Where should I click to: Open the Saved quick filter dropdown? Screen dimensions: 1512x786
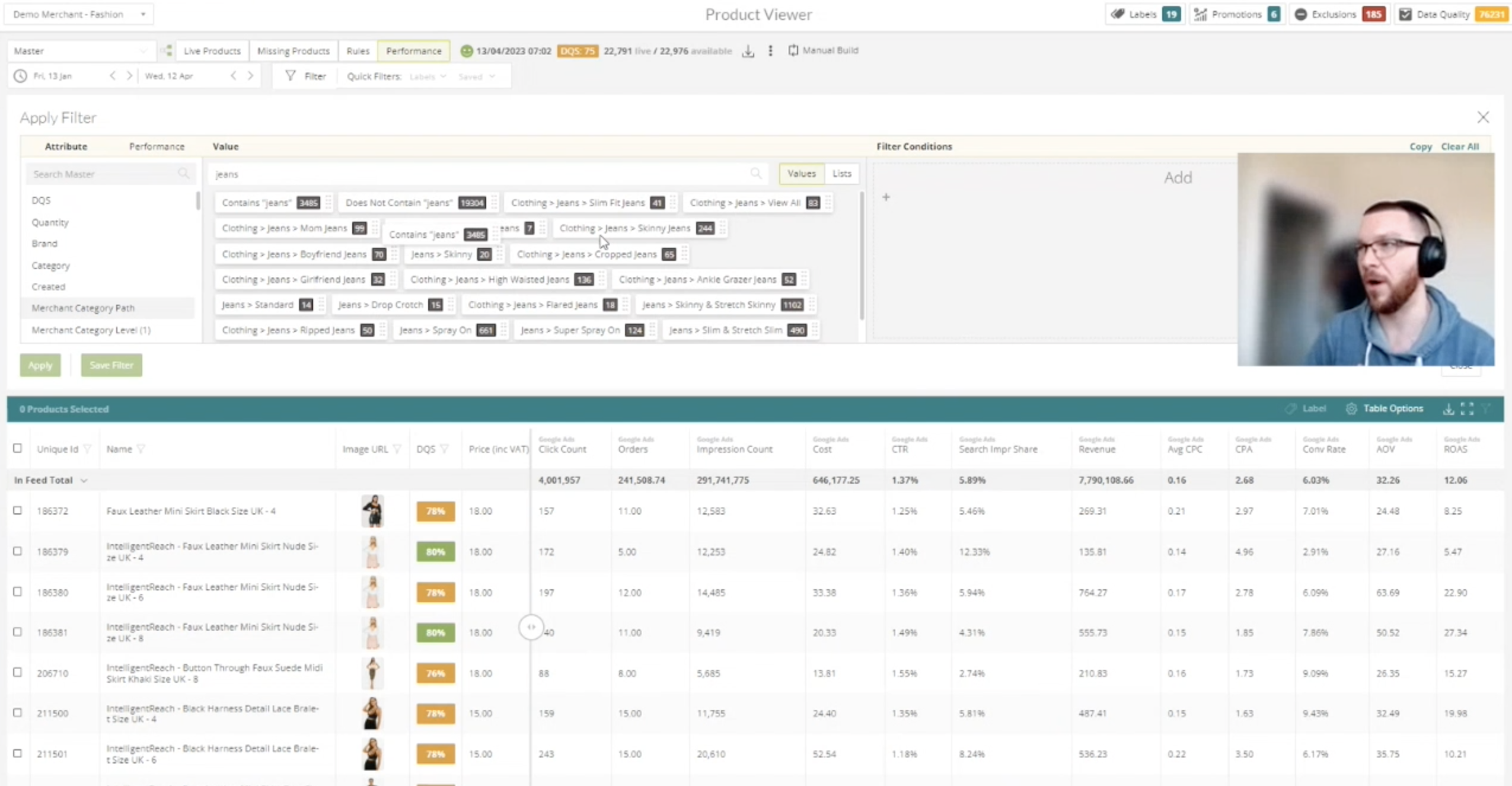click(x=476, y=76)
